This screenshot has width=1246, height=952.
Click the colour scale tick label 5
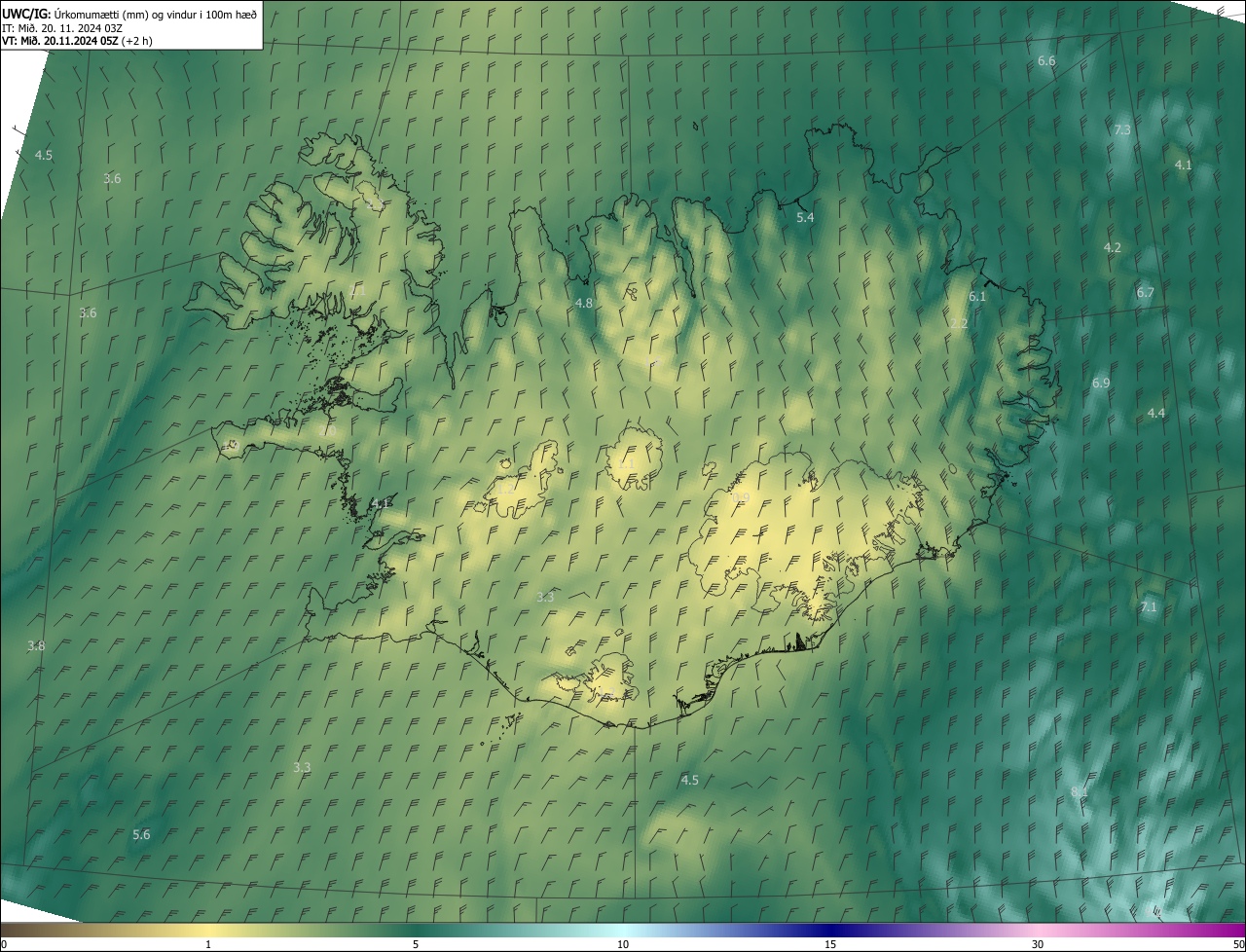coord(416,944)
